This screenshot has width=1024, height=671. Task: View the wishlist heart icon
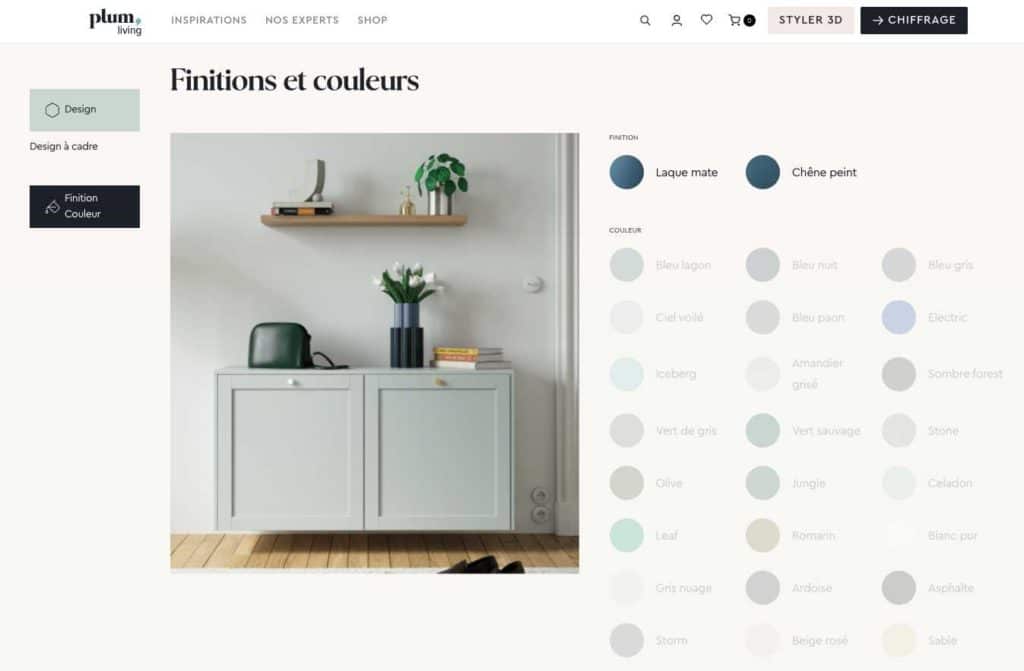pyautogui.click(x=707, y=20)
